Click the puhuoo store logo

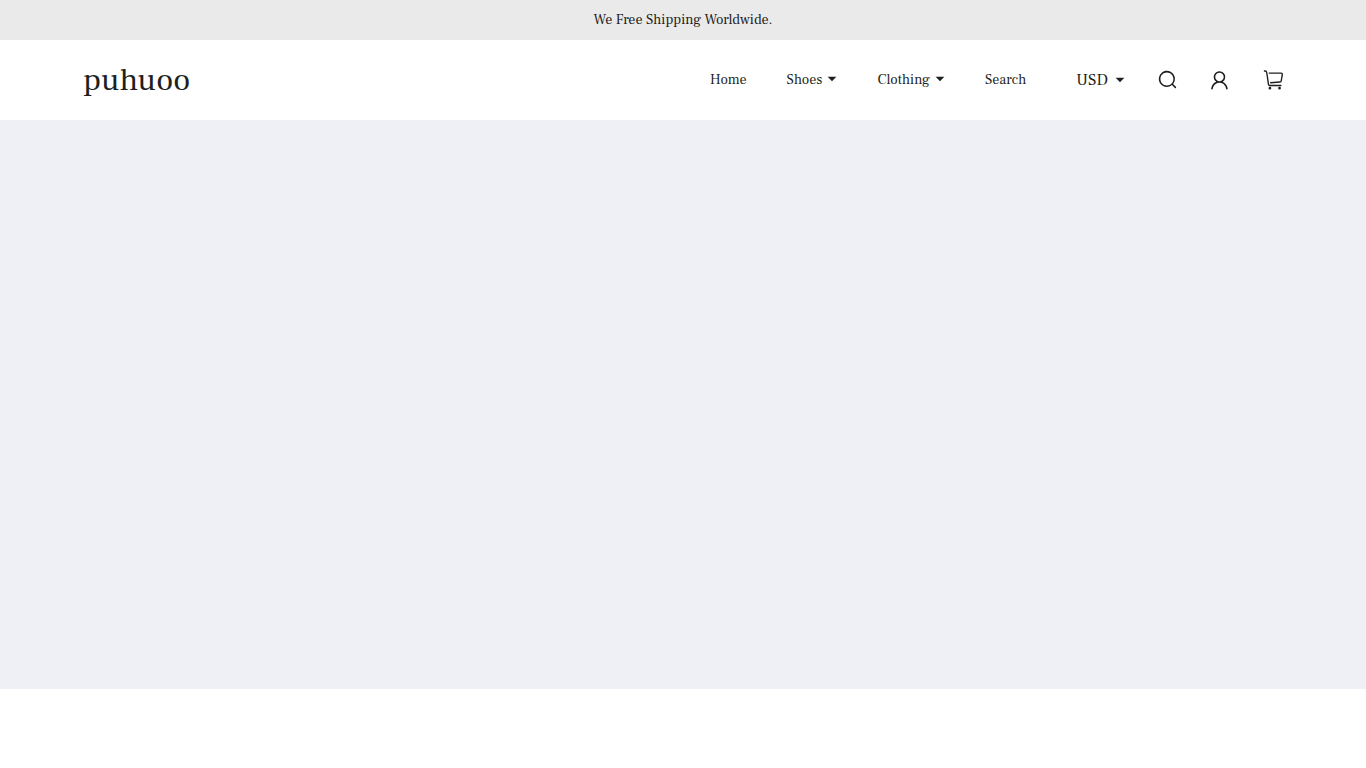[x=137, y=80]
